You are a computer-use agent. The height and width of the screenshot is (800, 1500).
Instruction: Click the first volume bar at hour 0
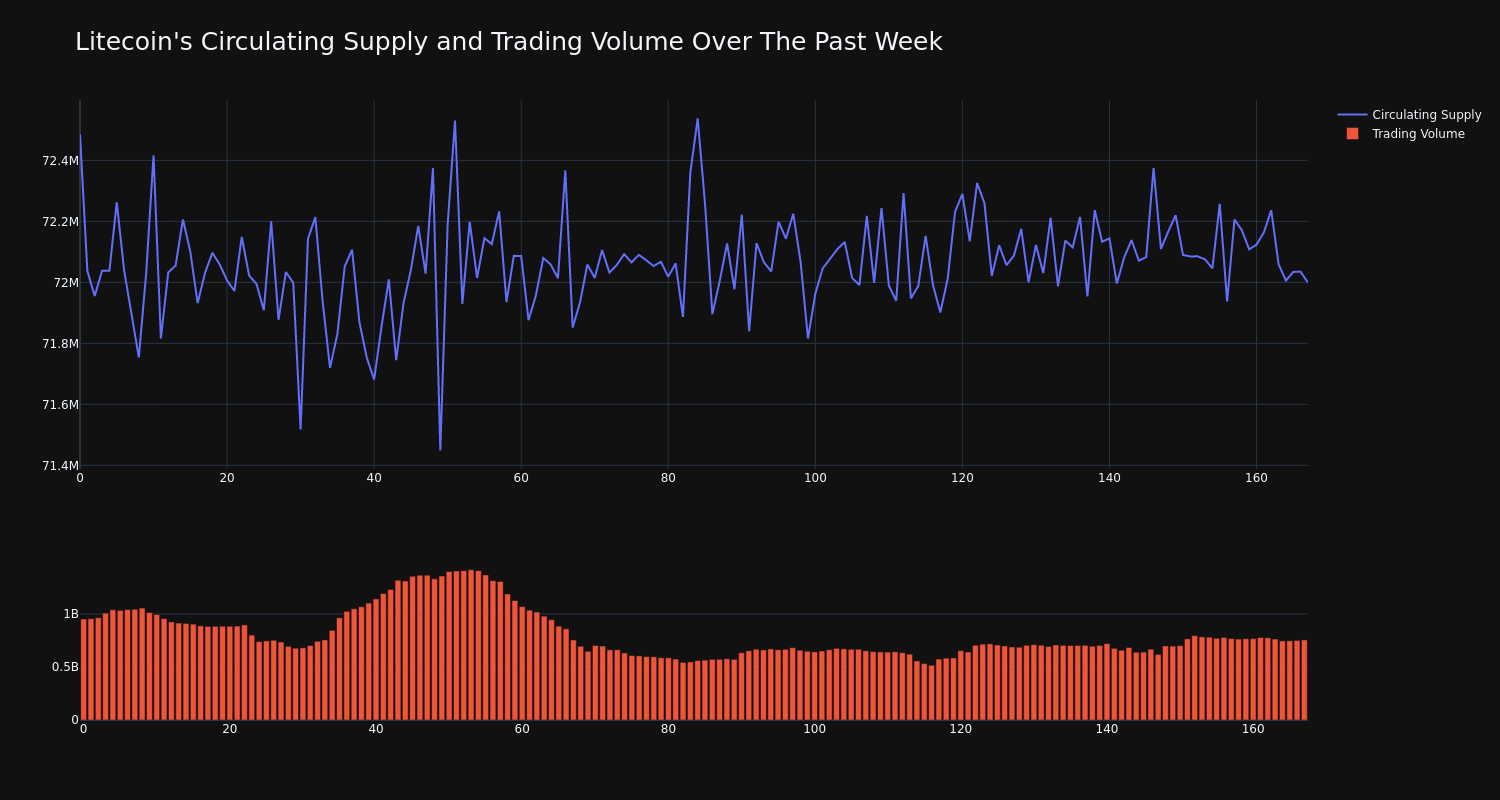pos(84,669)
